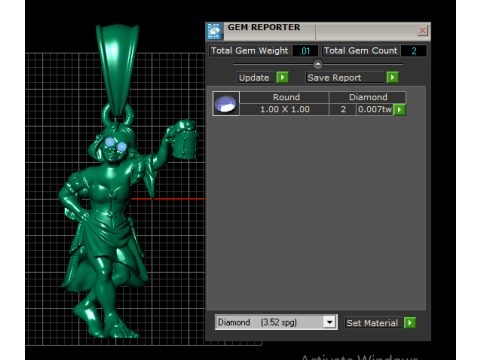Click the green arrow next to Set Material

[x=410, y=323]
